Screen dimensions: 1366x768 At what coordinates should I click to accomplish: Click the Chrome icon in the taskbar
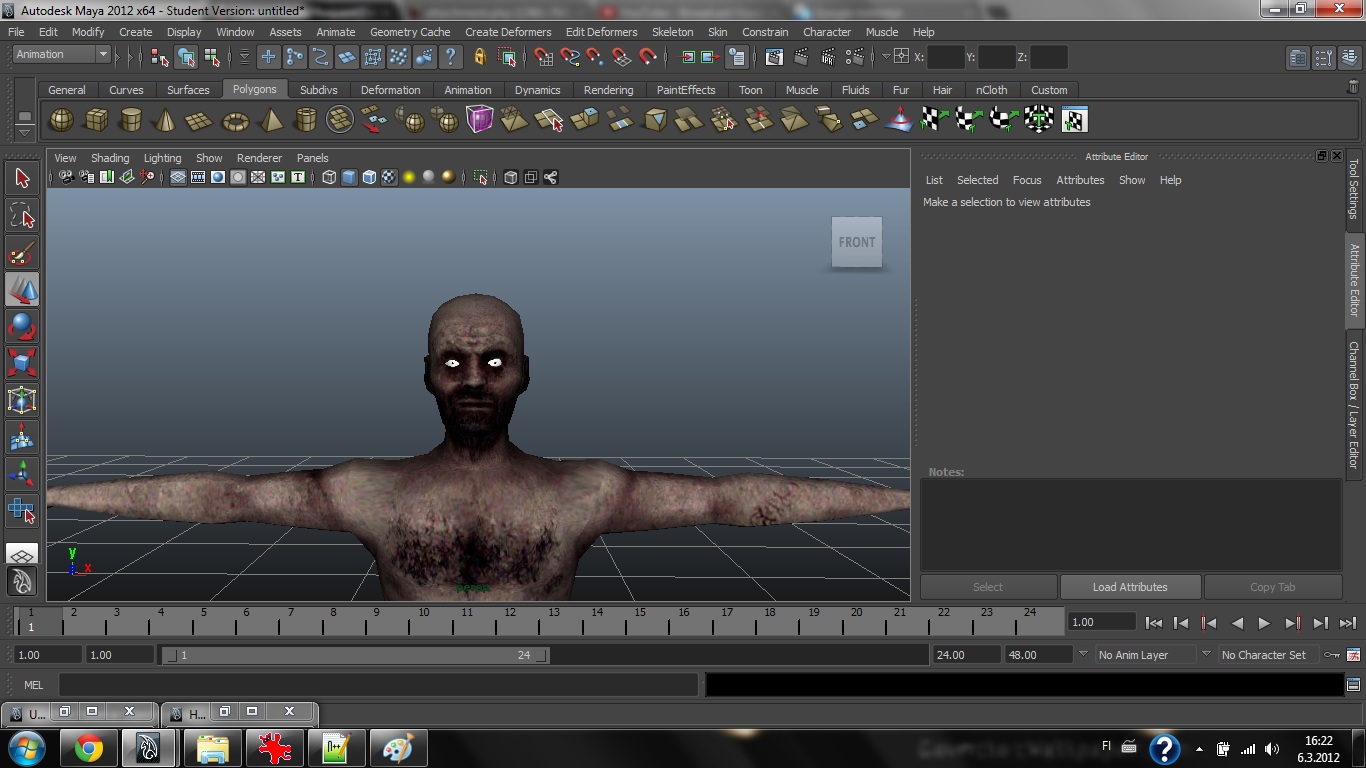pyautogui.click(x=88, y=748)
